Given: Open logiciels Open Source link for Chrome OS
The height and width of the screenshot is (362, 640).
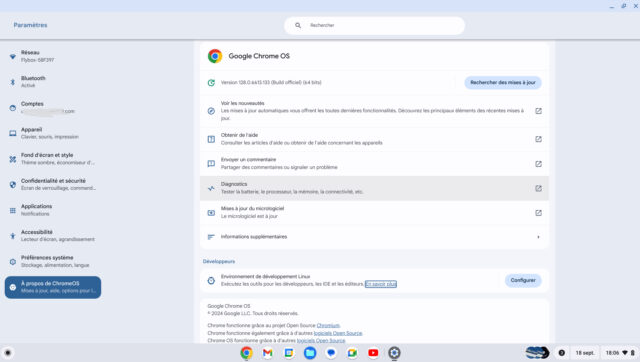Looking at the screenshot, I should (x=321, y=340).
